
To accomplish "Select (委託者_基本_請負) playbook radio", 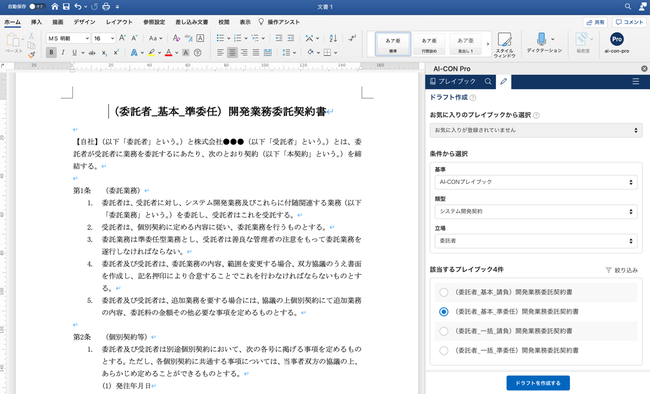I will [x=444, y=292].
